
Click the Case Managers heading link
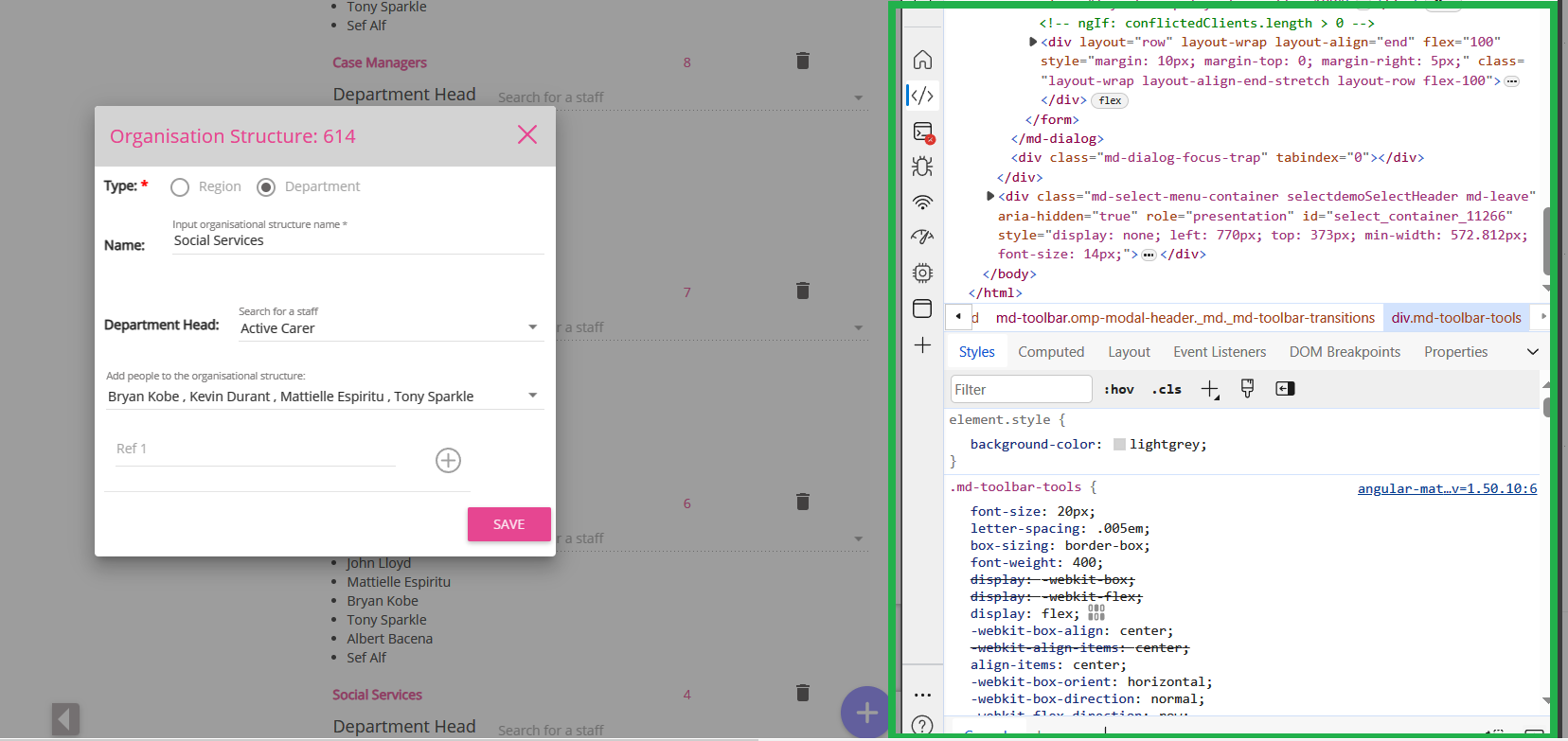pos(380,62)
